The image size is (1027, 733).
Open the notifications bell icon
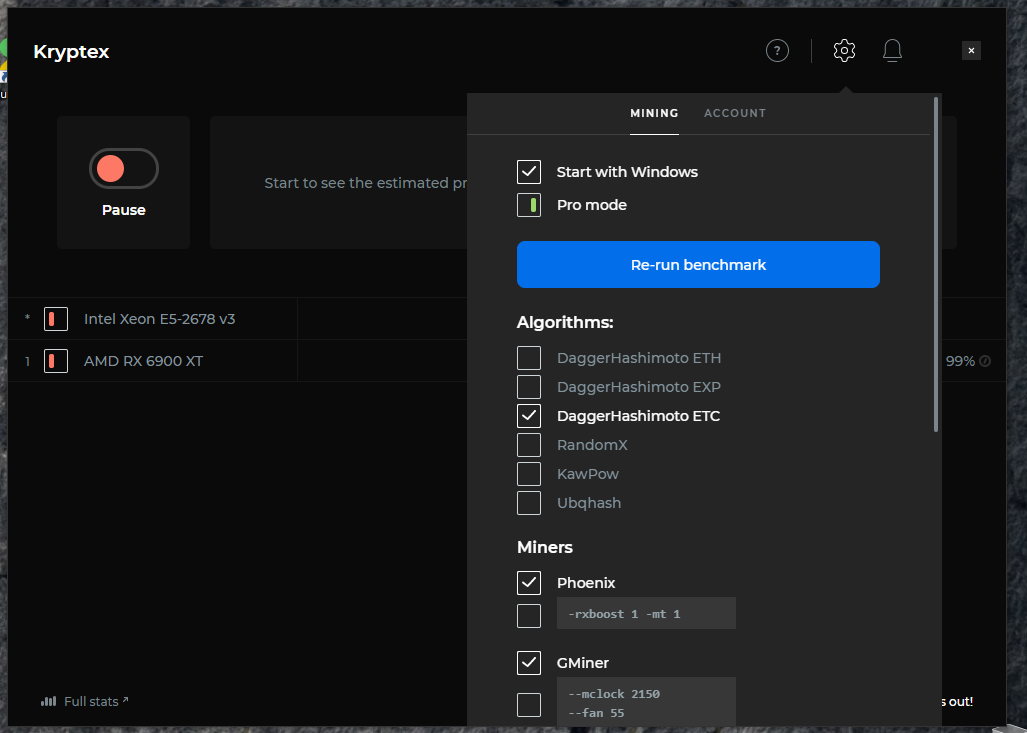click(x=892, y=50)
